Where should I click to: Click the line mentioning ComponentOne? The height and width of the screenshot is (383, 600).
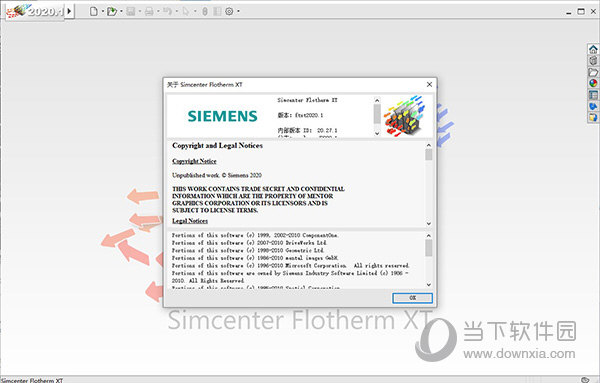tap(255, 235)
